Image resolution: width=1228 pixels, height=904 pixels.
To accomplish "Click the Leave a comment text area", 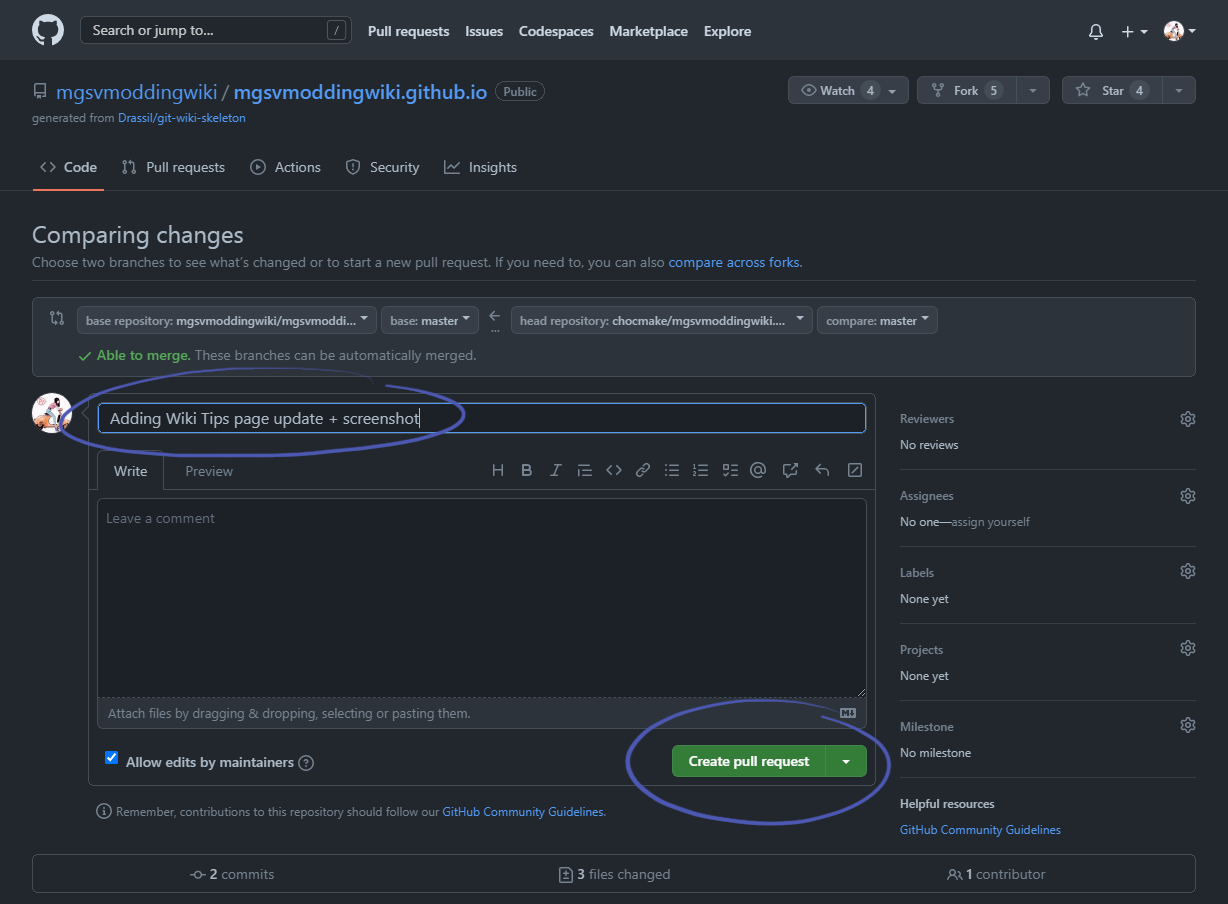I will click(481, 597).
